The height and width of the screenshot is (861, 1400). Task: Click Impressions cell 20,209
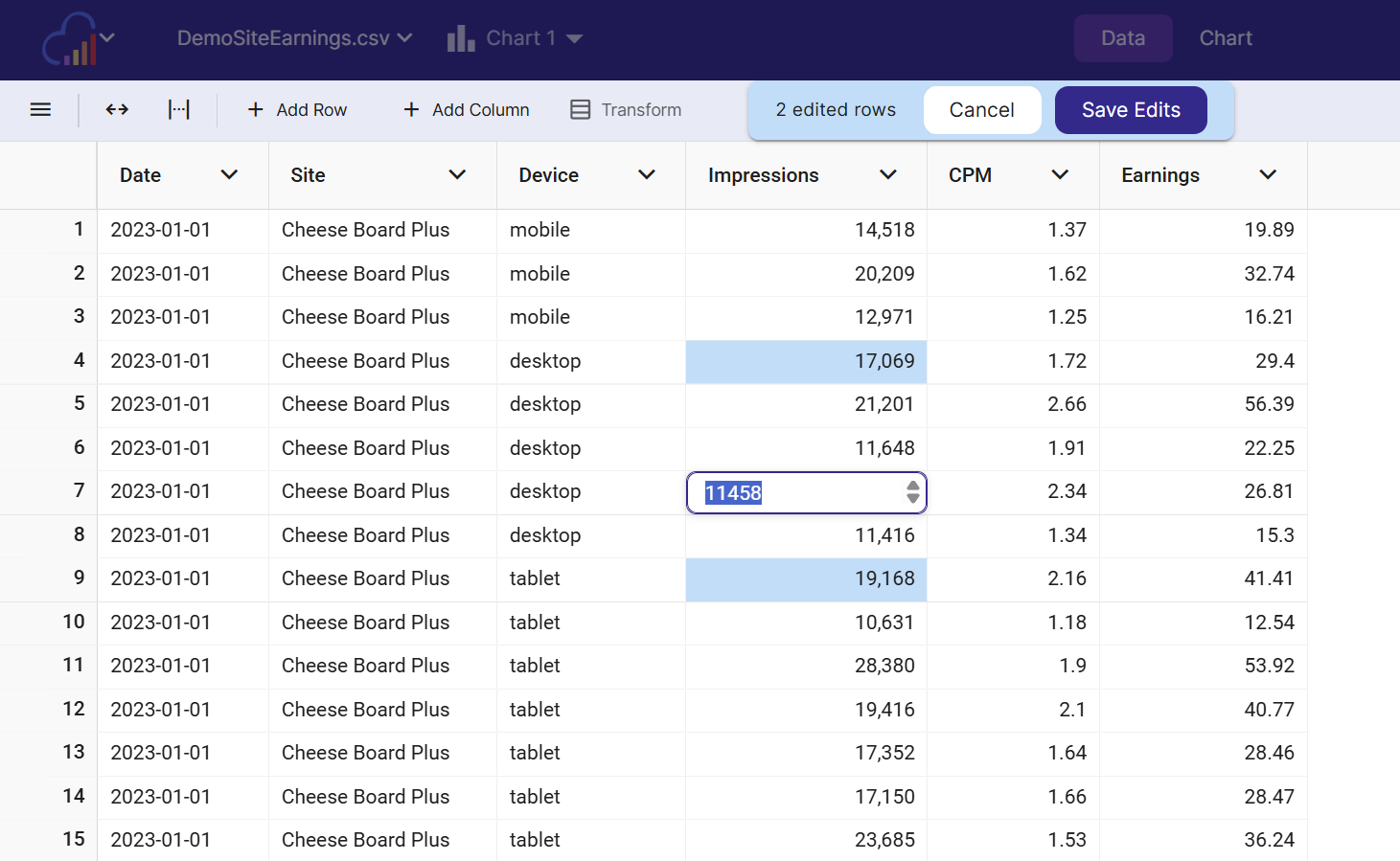[806, 274]
